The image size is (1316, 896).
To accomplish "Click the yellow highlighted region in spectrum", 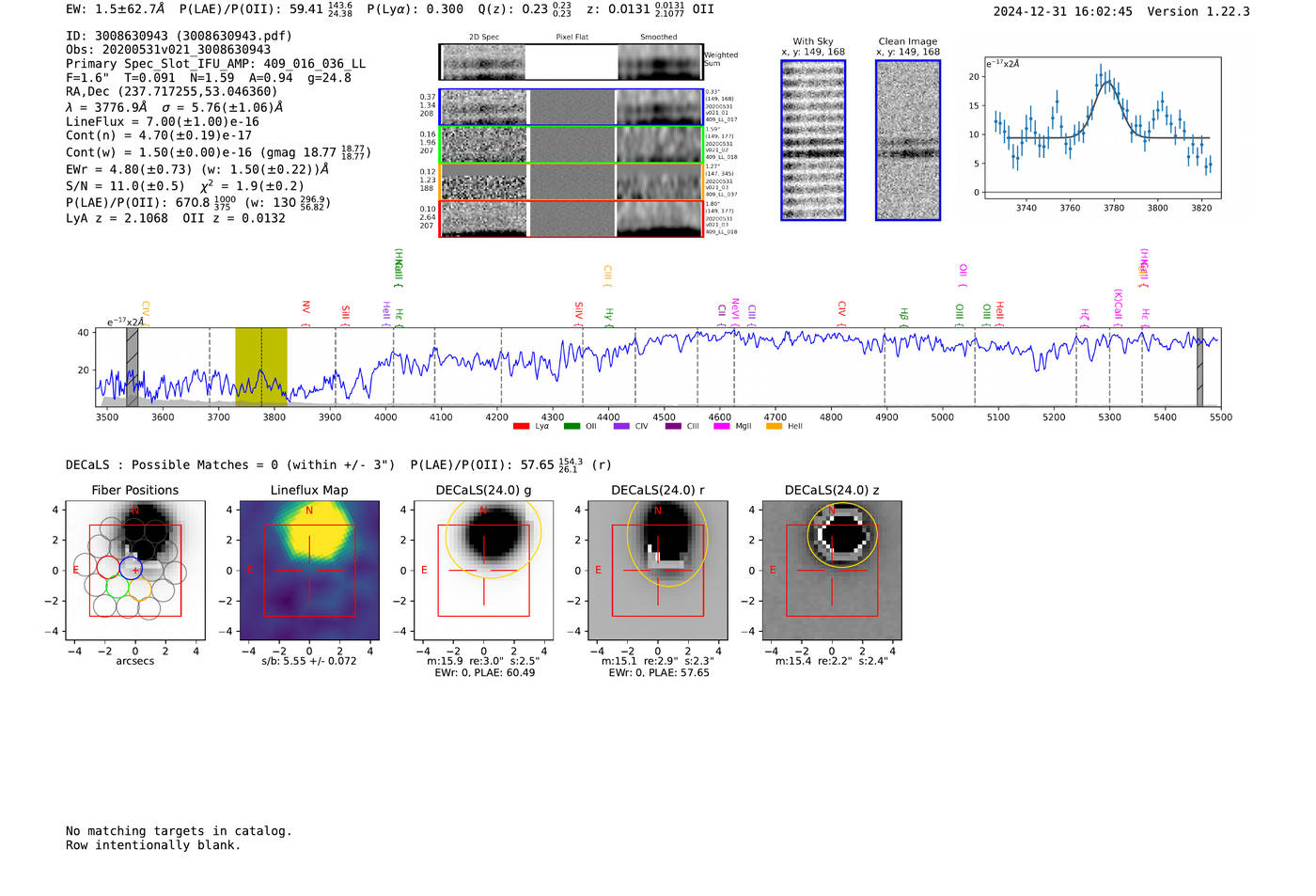I will (261, 368).
